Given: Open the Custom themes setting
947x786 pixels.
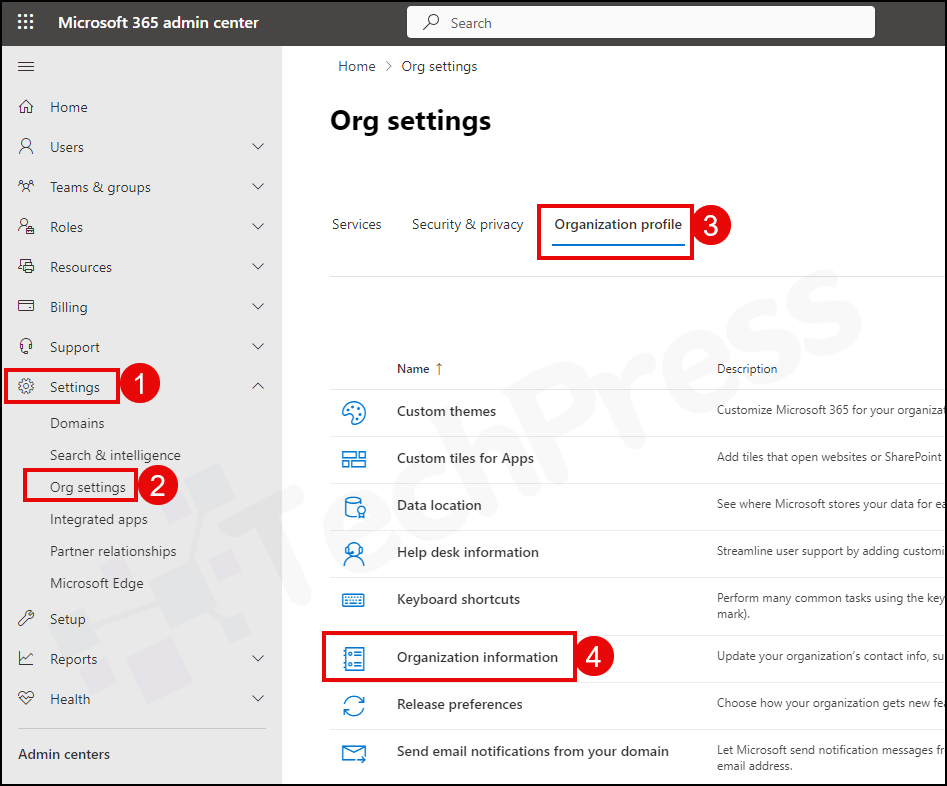Looking at the screenshot, I should point(446,411).
